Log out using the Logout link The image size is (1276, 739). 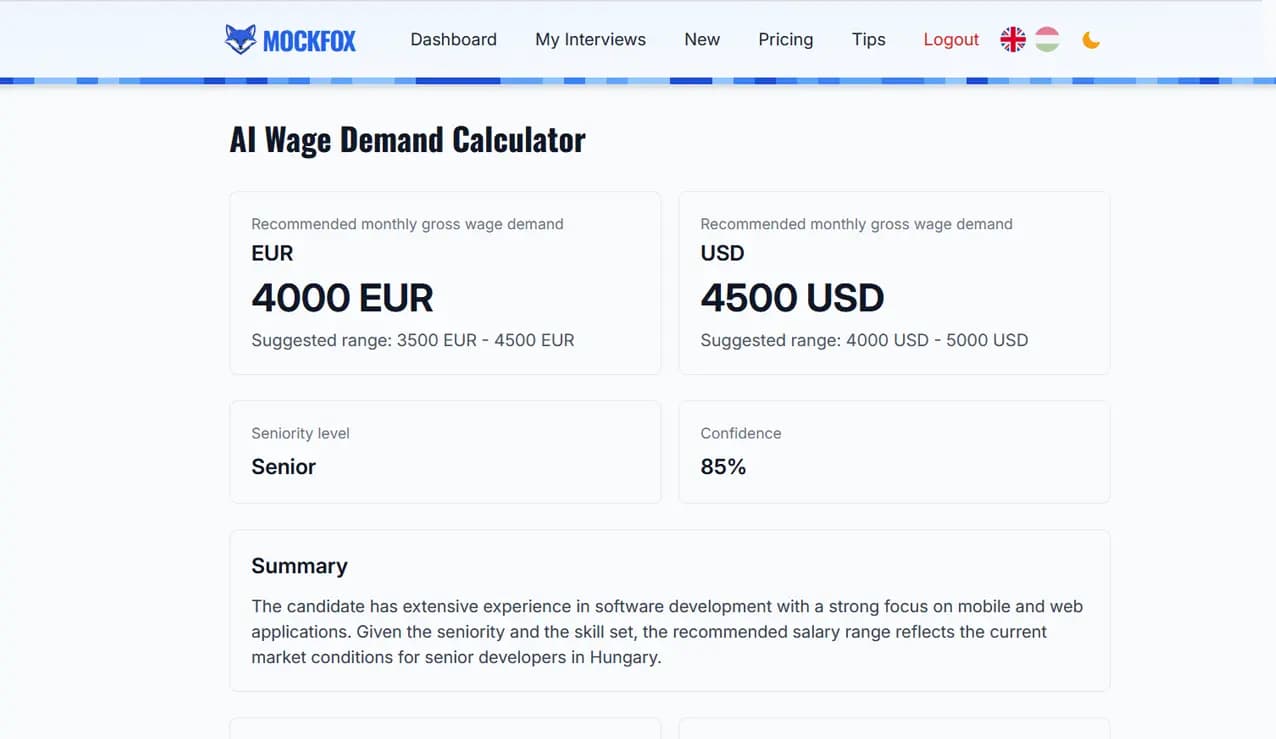pyautogui.click(x=951, y=40)
